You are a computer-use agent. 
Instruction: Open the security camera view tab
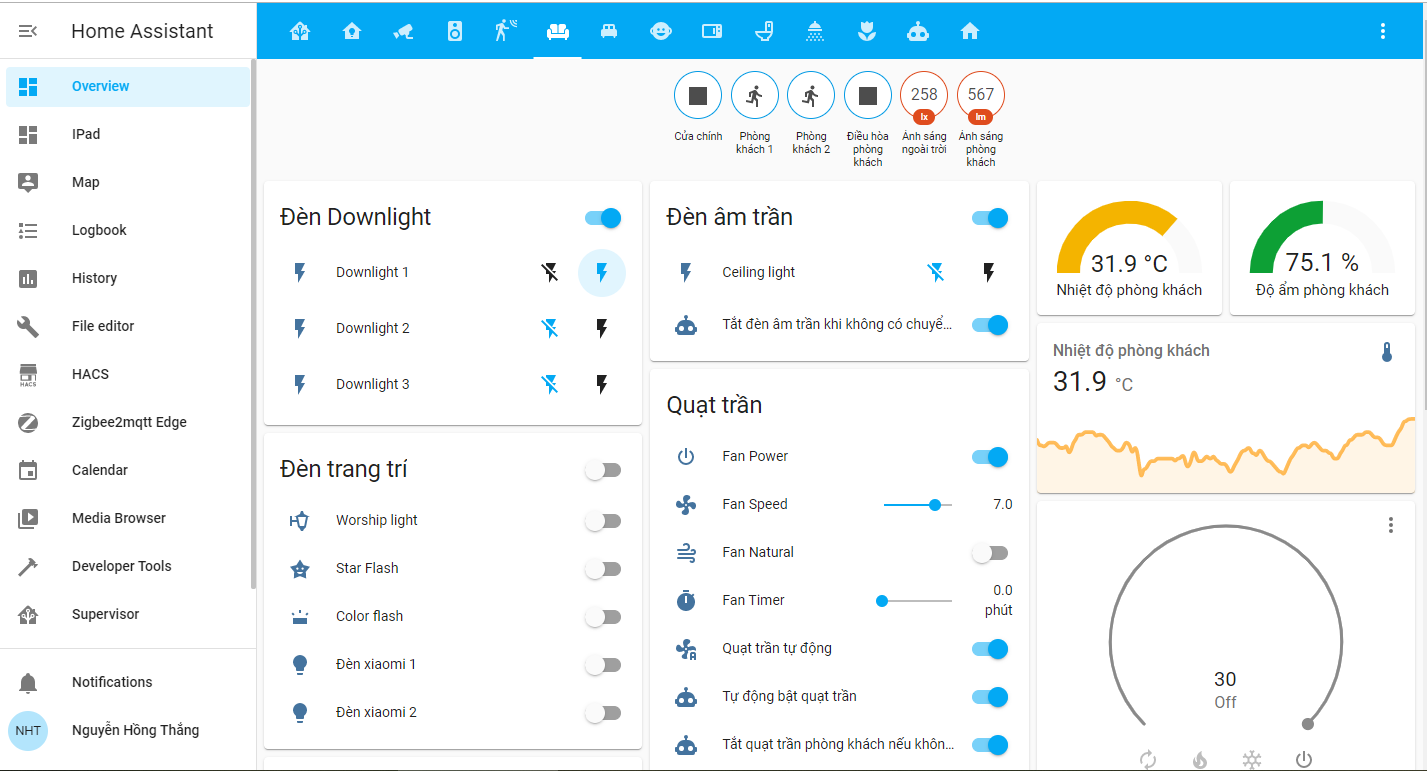[x=403, y=31]
